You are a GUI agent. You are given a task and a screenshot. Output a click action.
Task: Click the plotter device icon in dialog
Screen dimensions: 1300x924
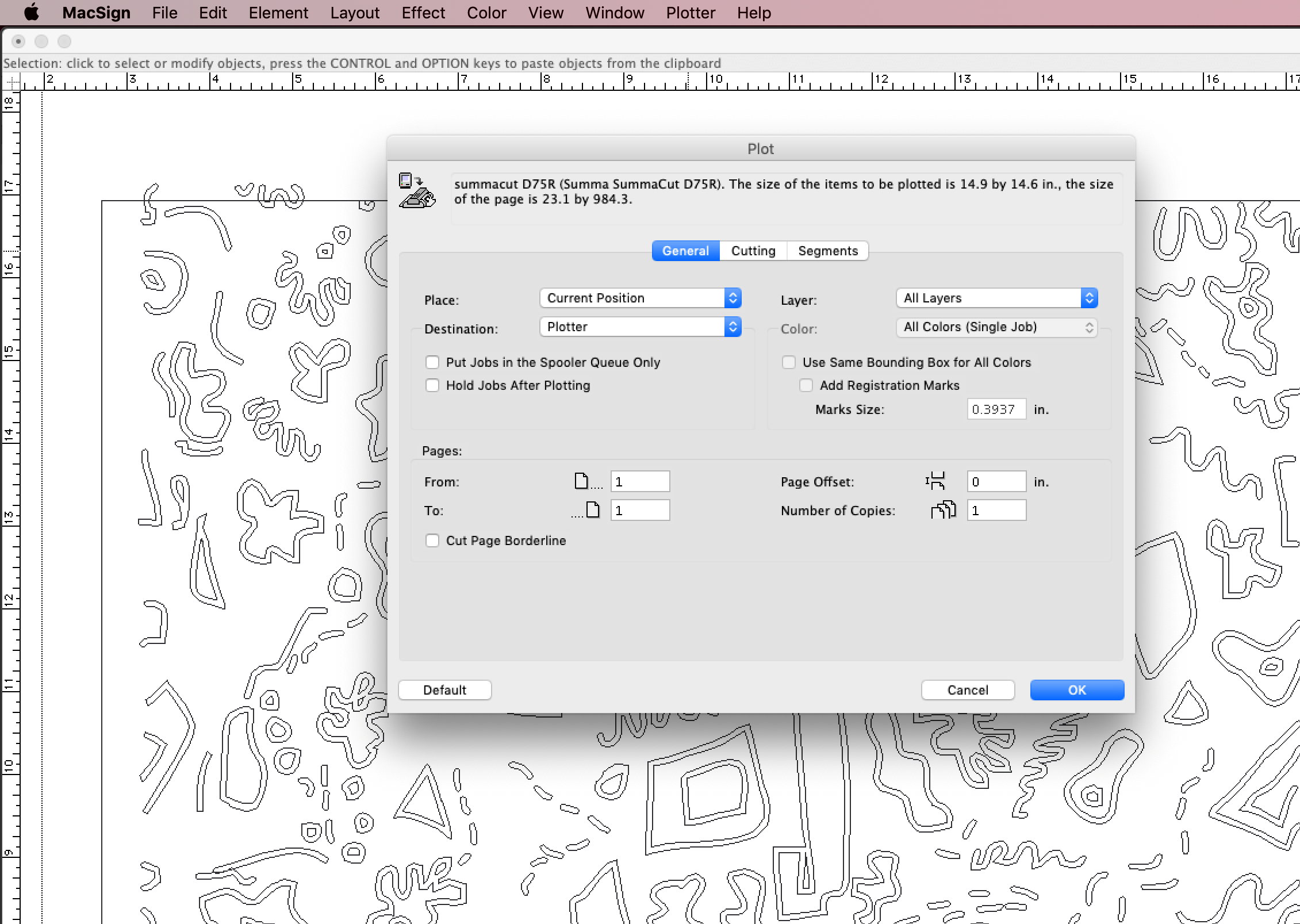(417, 190)
